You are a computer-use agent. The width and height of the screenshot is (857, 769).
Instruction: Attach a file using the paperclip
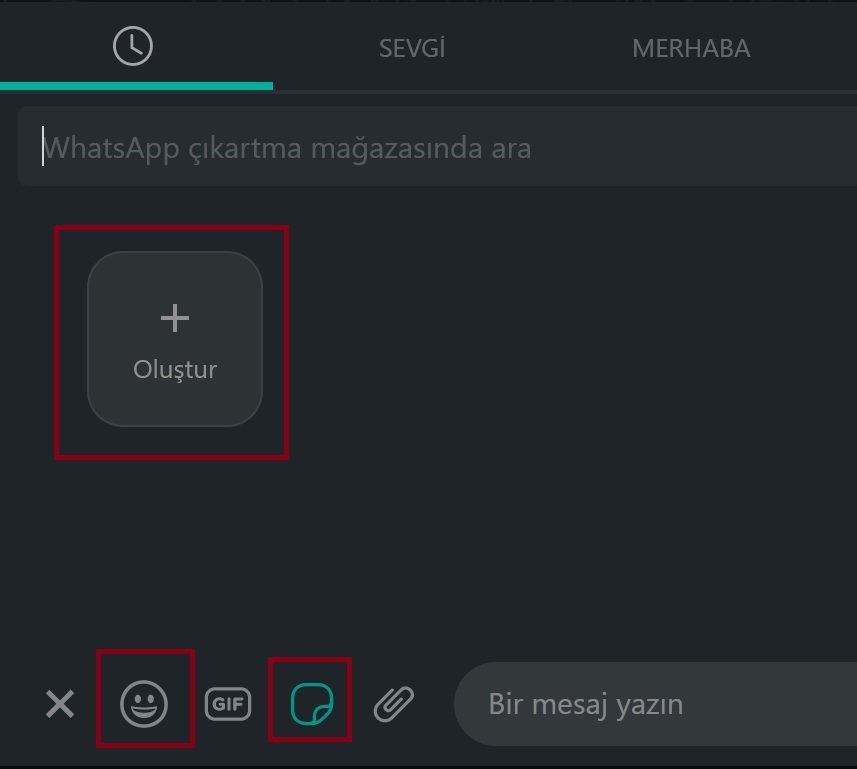[x=394, y=704]
